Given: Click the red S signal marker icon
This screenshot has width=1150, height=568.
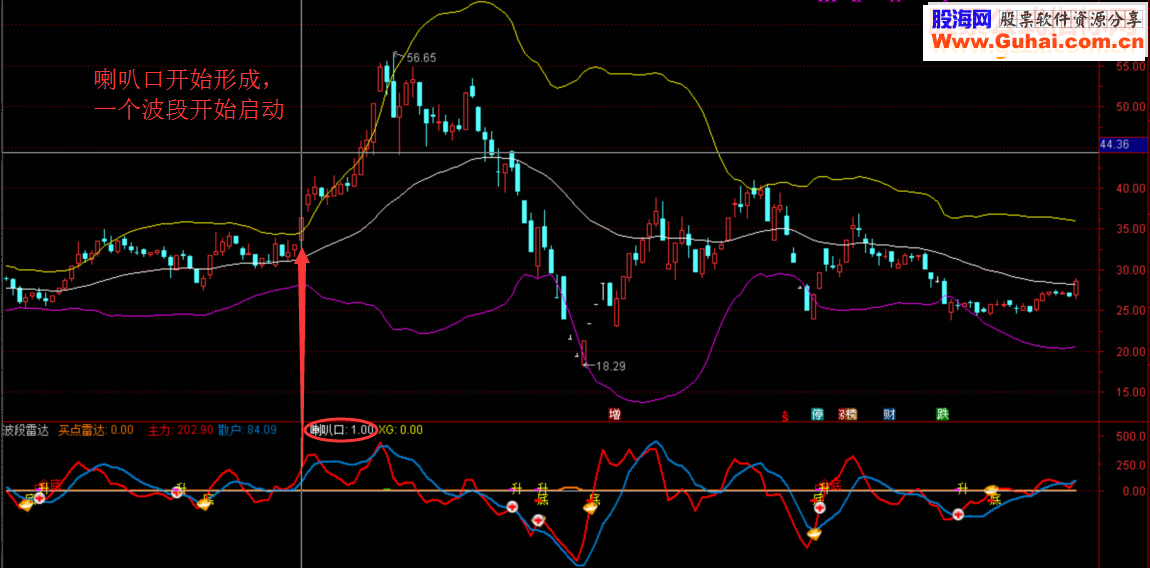Looking at the screenshot, I should point(785,415).
